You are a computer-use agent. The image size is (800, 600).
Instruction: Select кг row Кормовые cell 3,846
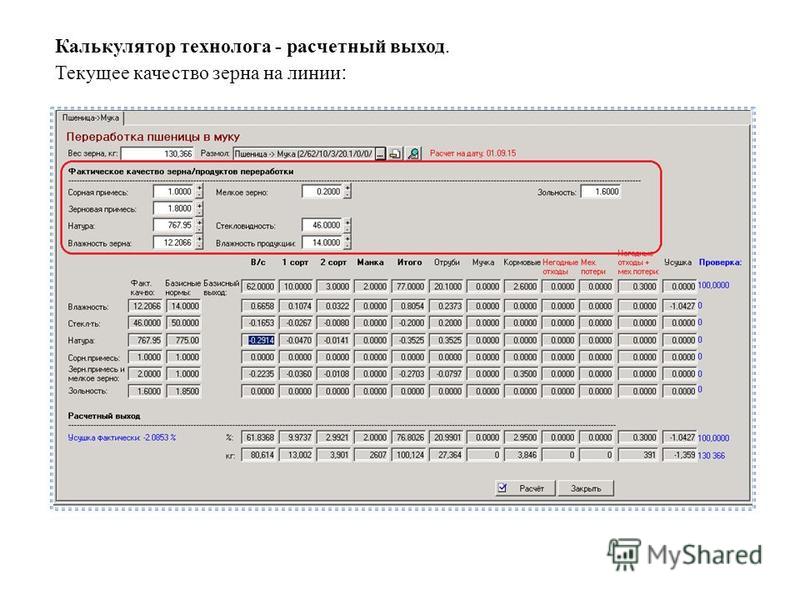point(522,455)
